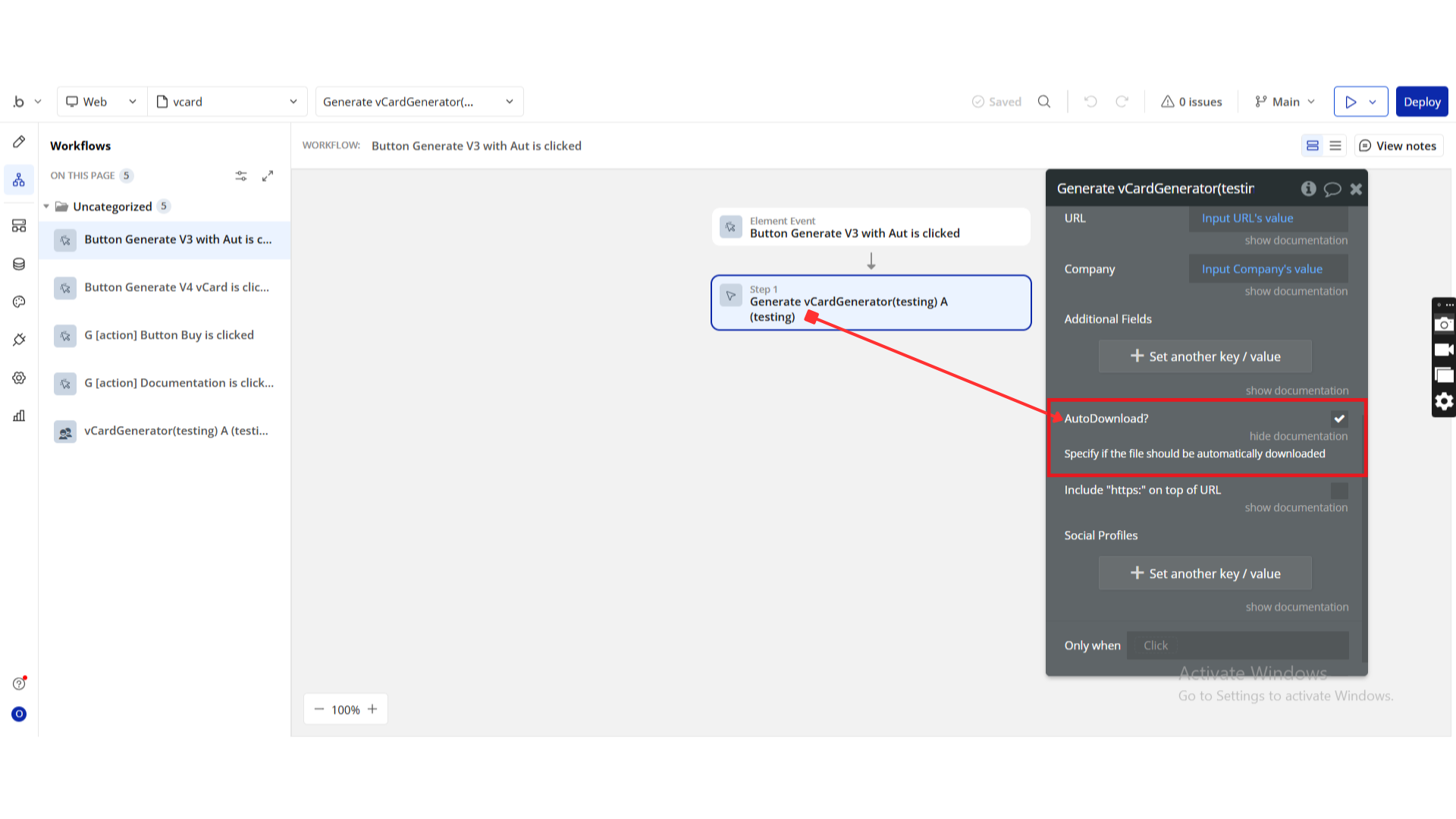Screen dimensions: 1456x819
Task: Switch to compact list view toggle
Action: tap(1335, 146)
